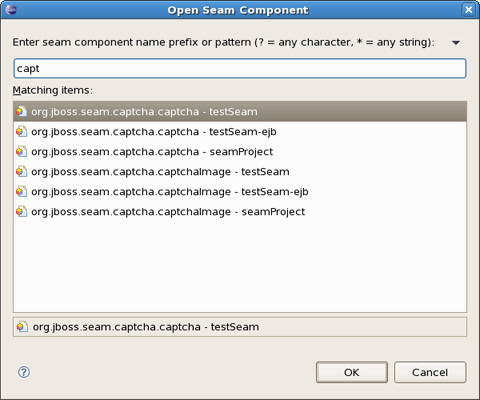Click the details bar below the Matching items list

(x=240, y=327)
